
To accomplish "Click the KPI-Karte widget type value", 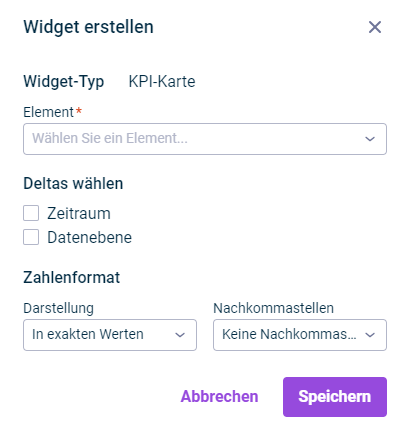I will (162, 81).
